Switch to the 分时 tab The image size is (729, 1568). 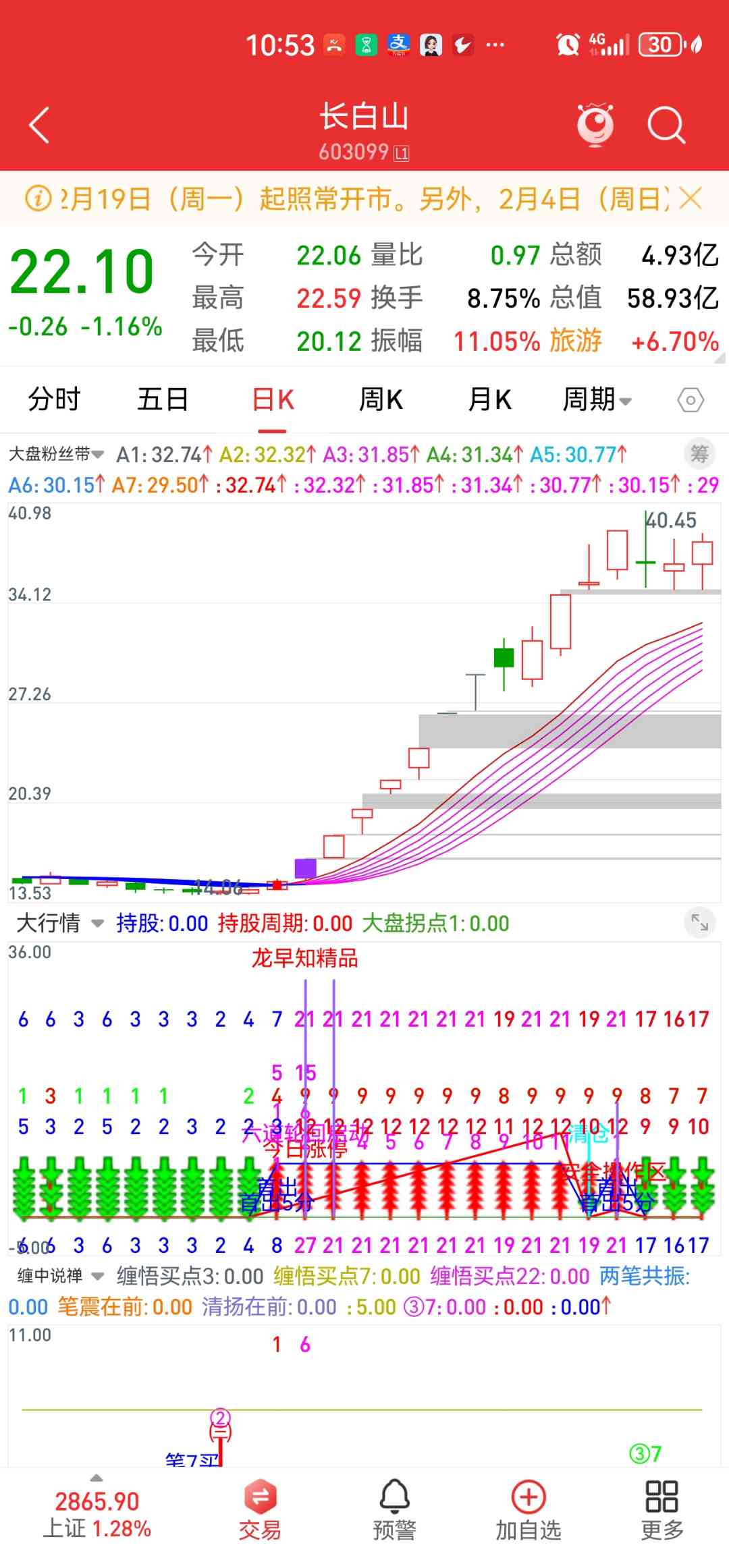click(54, 400)
